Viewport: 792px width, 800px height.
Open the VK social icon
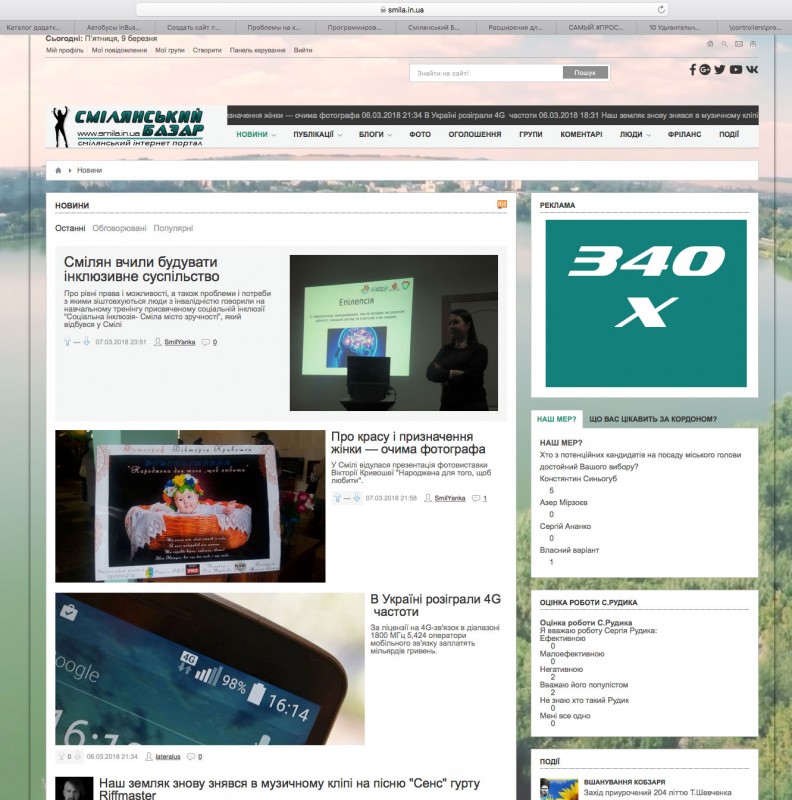pos(752,69)
